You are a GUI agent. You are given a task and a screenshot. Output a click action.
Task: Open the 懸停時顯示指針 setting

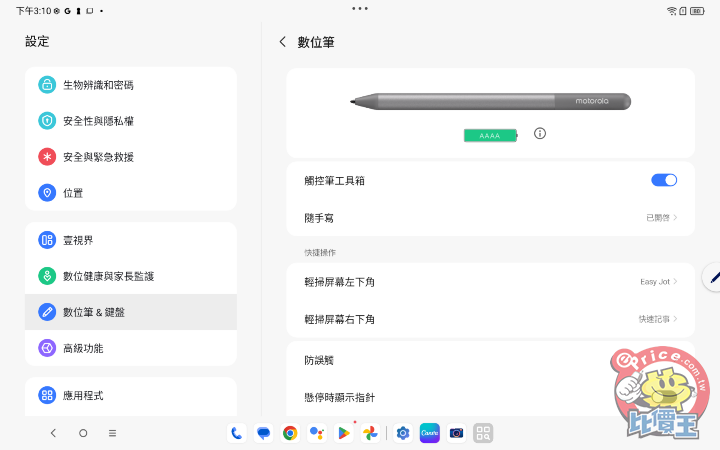[x=490, y=397]
